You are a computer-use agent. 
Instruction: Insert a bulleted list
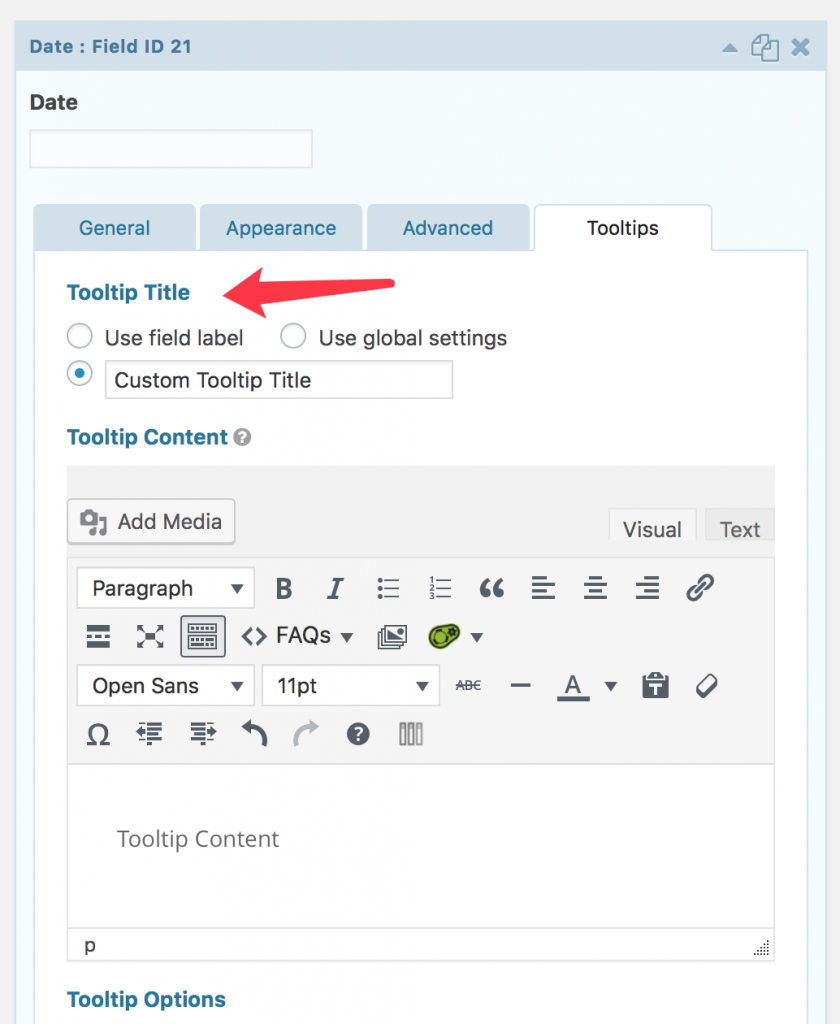click(x=388, y=588)
